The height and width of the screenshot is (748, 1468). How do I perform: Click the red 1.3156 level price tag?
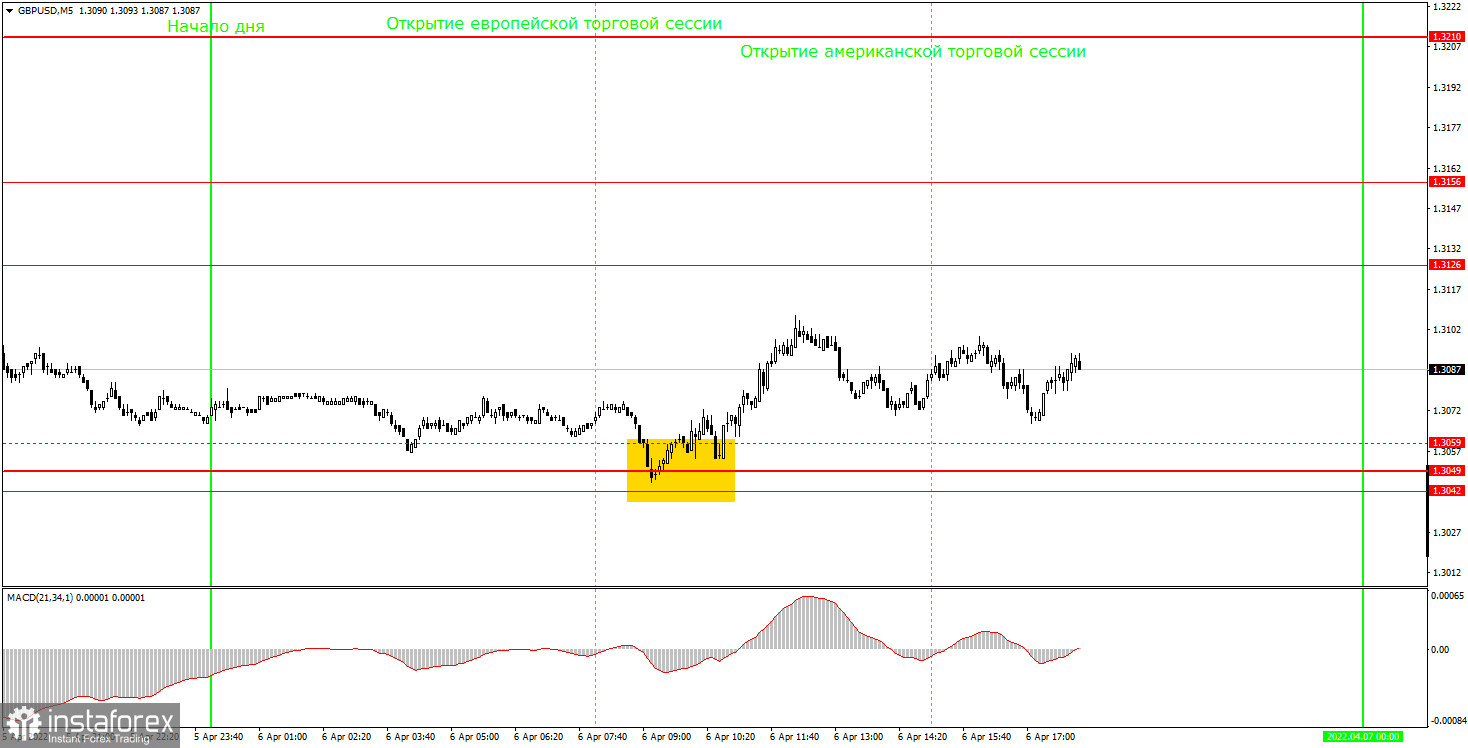pyautogui.click(x=1447, y=182)
